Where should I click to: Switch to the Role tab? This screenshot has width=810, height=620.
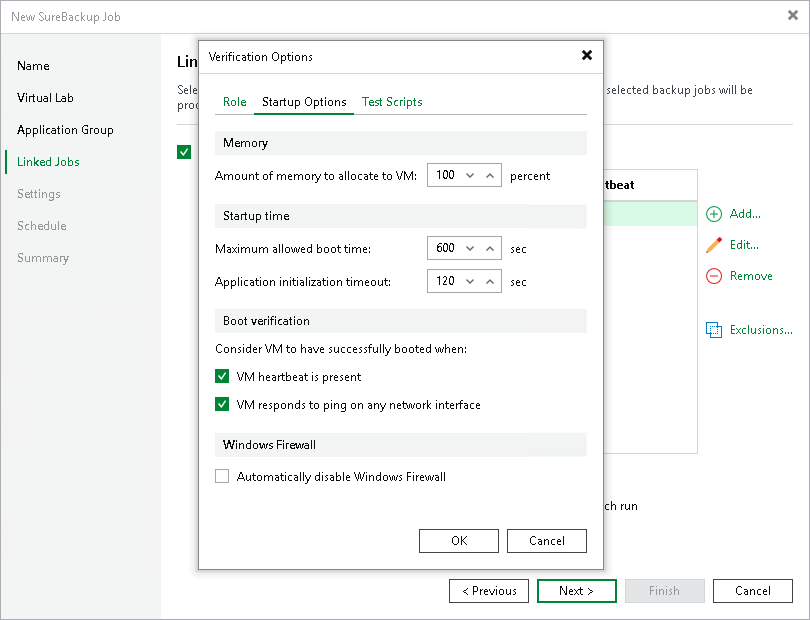click(235, 102)
